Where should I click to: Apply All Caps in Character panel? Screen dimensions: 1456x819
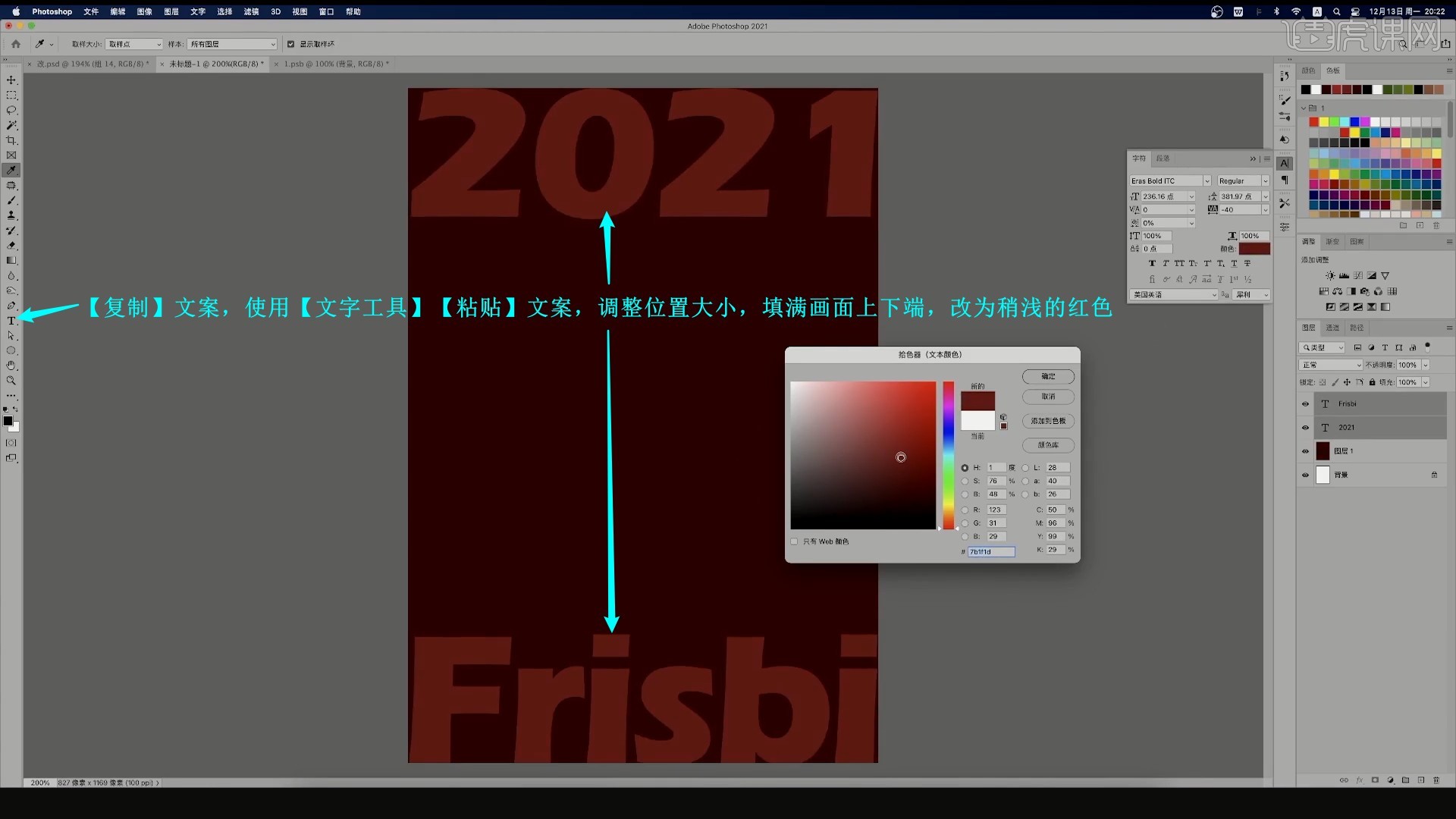pos(1179,263)
